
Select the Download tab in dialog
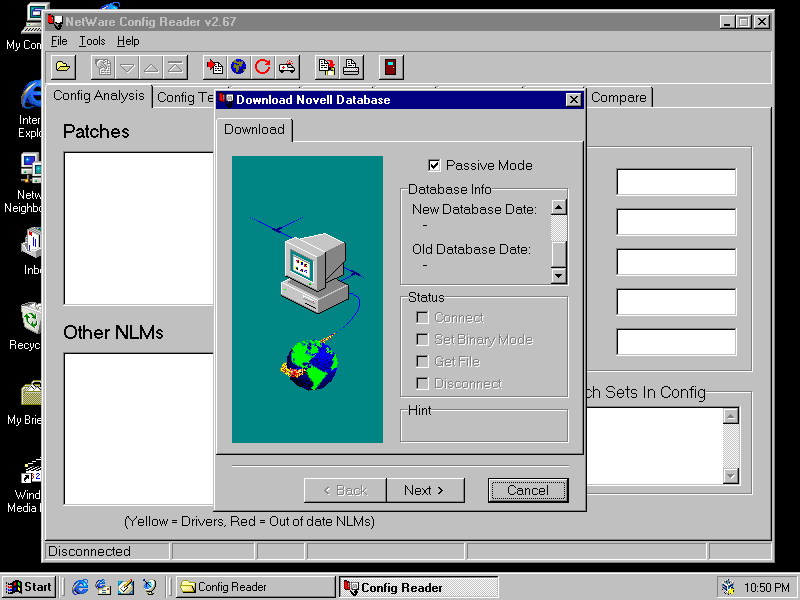point(254,130)
